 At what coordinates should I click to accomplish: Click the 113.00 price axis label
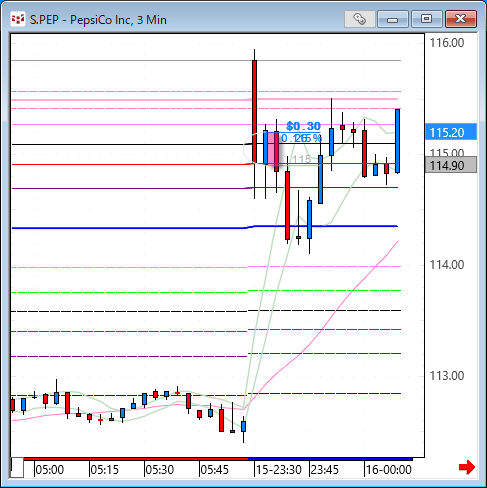447,376
